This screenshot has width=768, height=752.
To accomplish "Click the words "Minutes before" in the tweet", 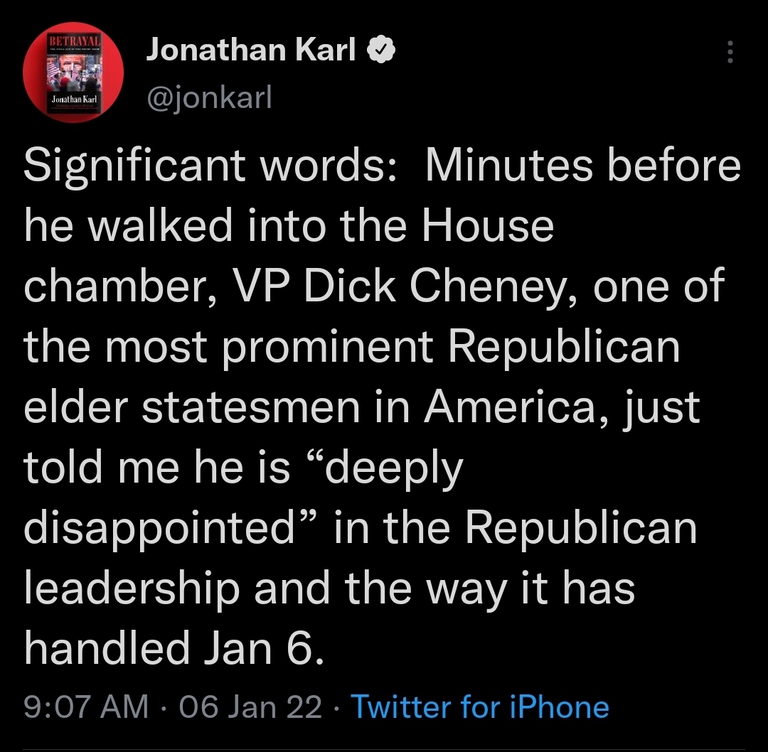I will pos(583,166).
